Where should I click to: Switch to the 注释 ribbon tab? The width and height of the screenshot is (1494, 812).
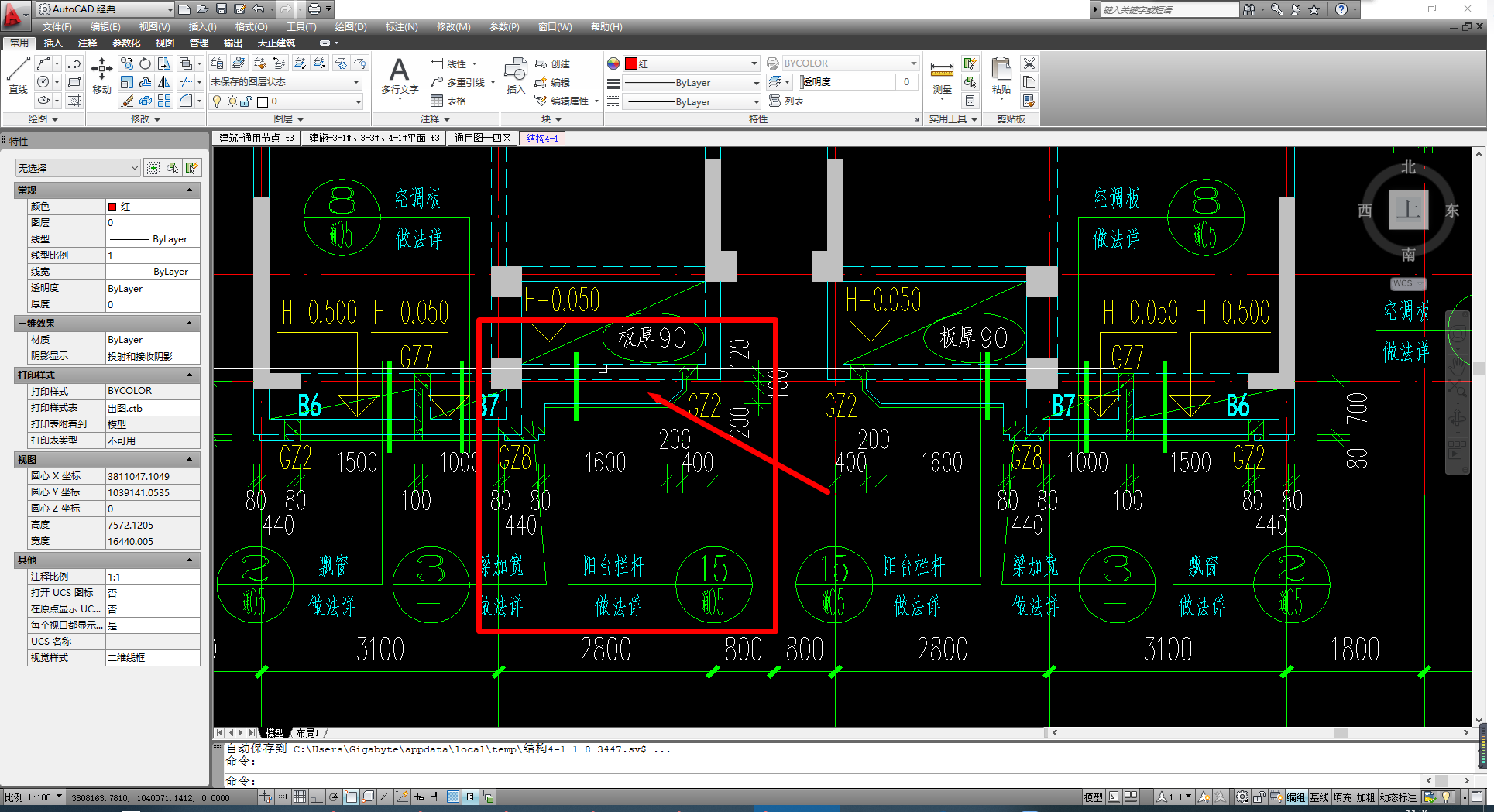(88, 43)
